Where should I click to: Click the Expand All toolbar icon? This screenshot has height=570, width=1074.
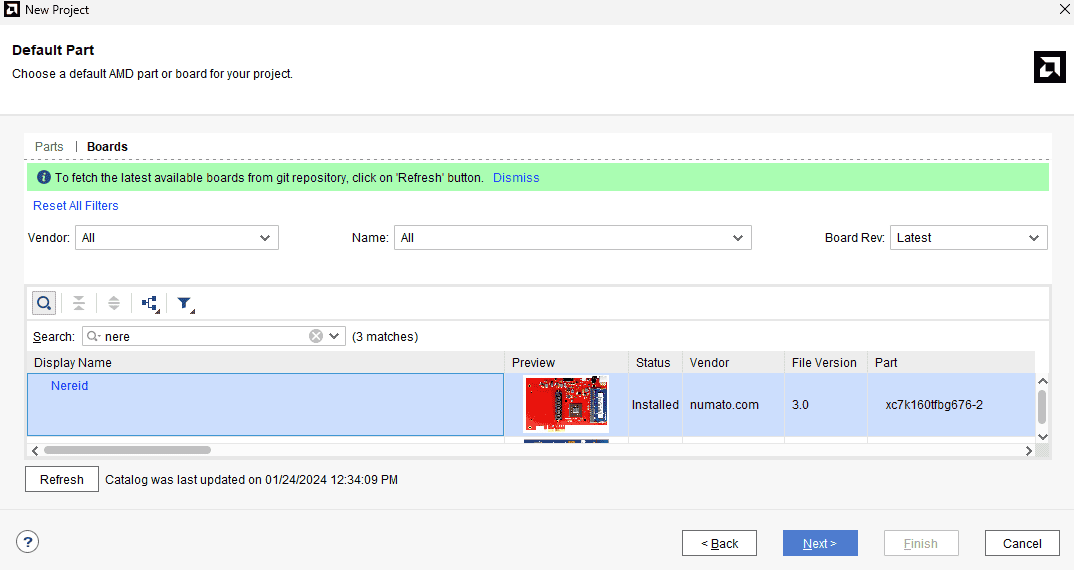[114, 303]
